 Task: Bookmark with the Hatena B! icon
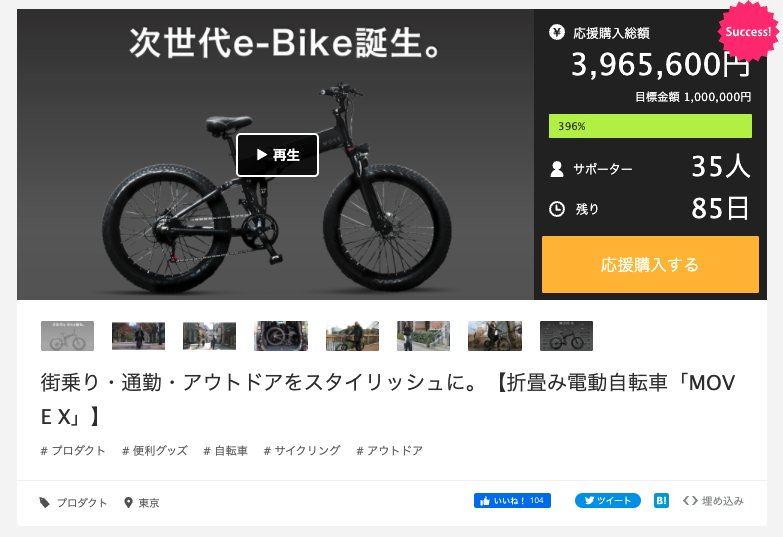(661, 501)
